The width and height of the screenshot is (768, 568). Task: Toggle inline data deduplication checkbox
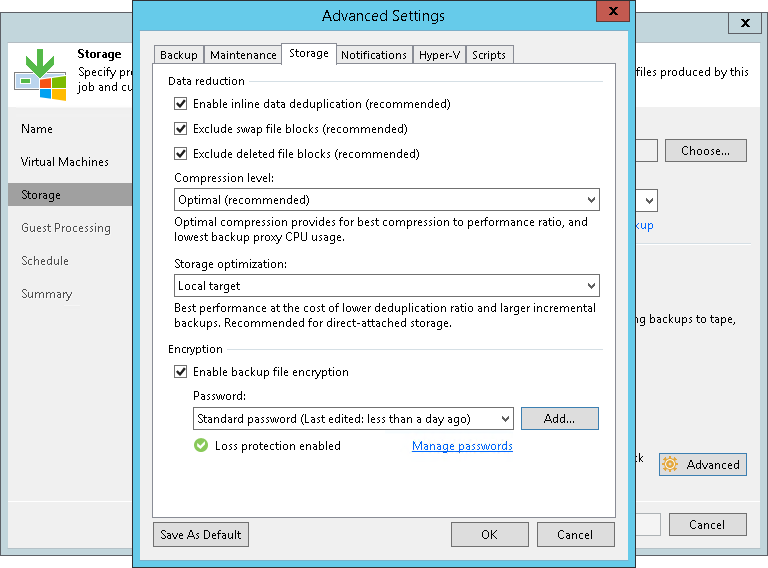[x=181, y=104]
